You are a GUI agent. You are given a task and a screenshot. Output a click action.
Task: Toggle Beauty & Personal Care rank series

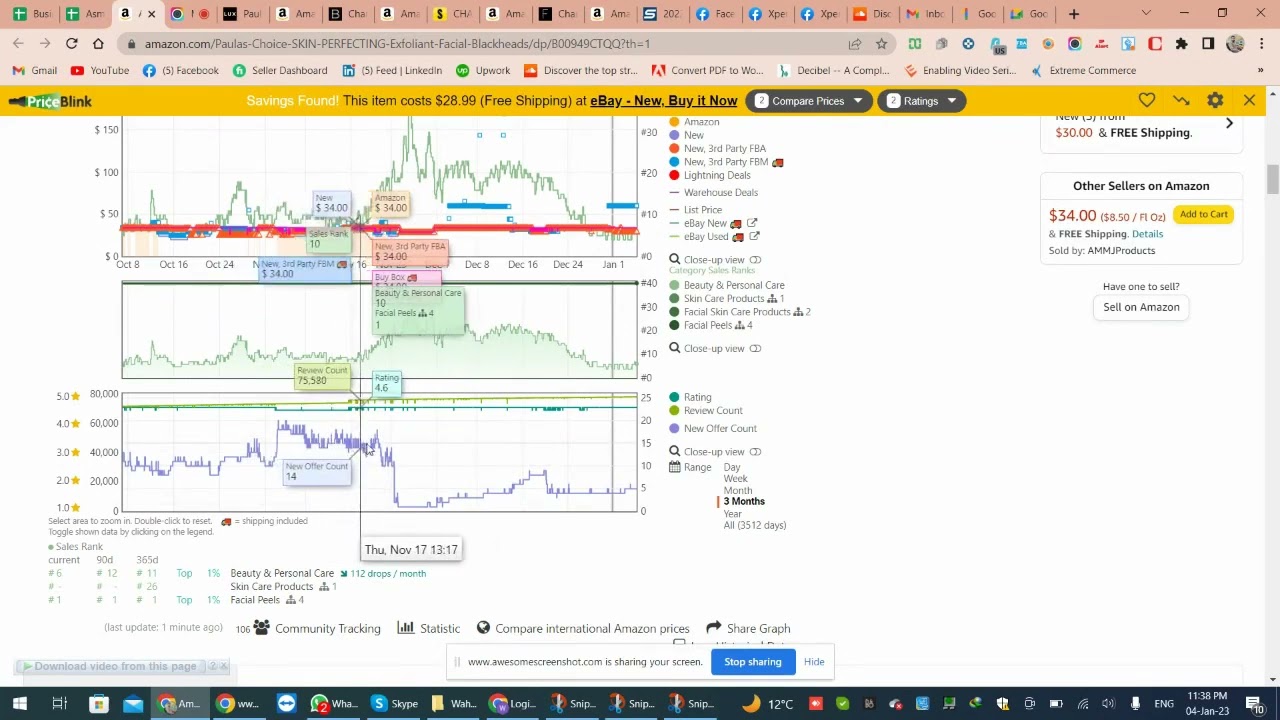(727, 285)
